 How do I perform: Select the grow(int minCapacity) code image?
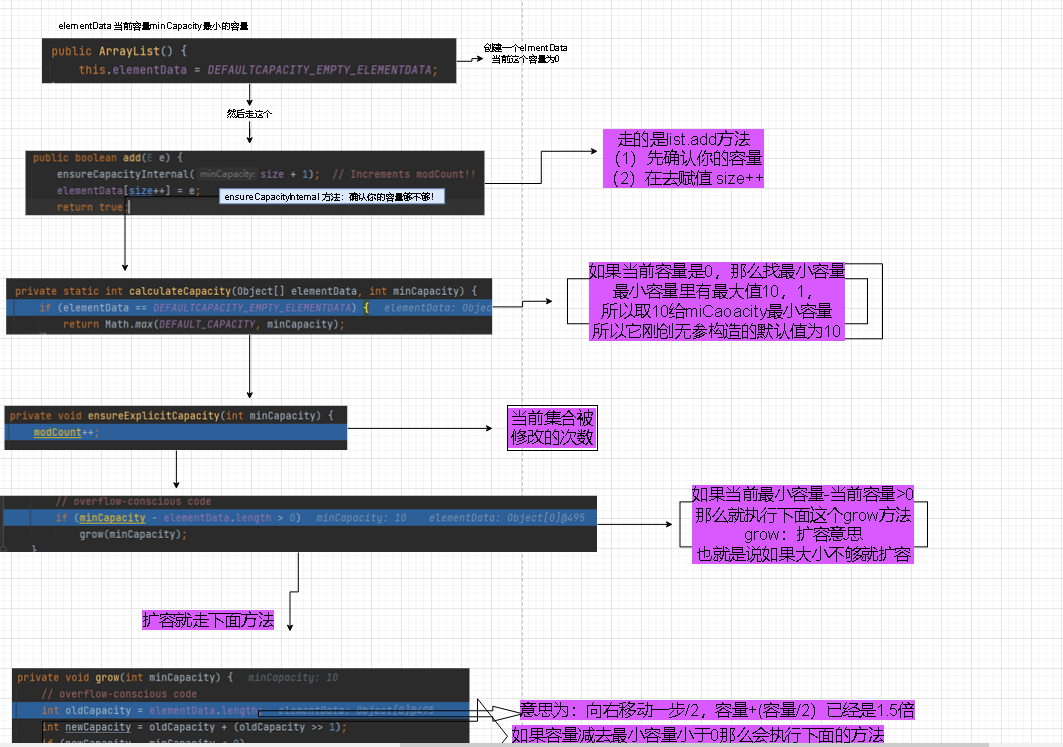(x=241, y=706)
